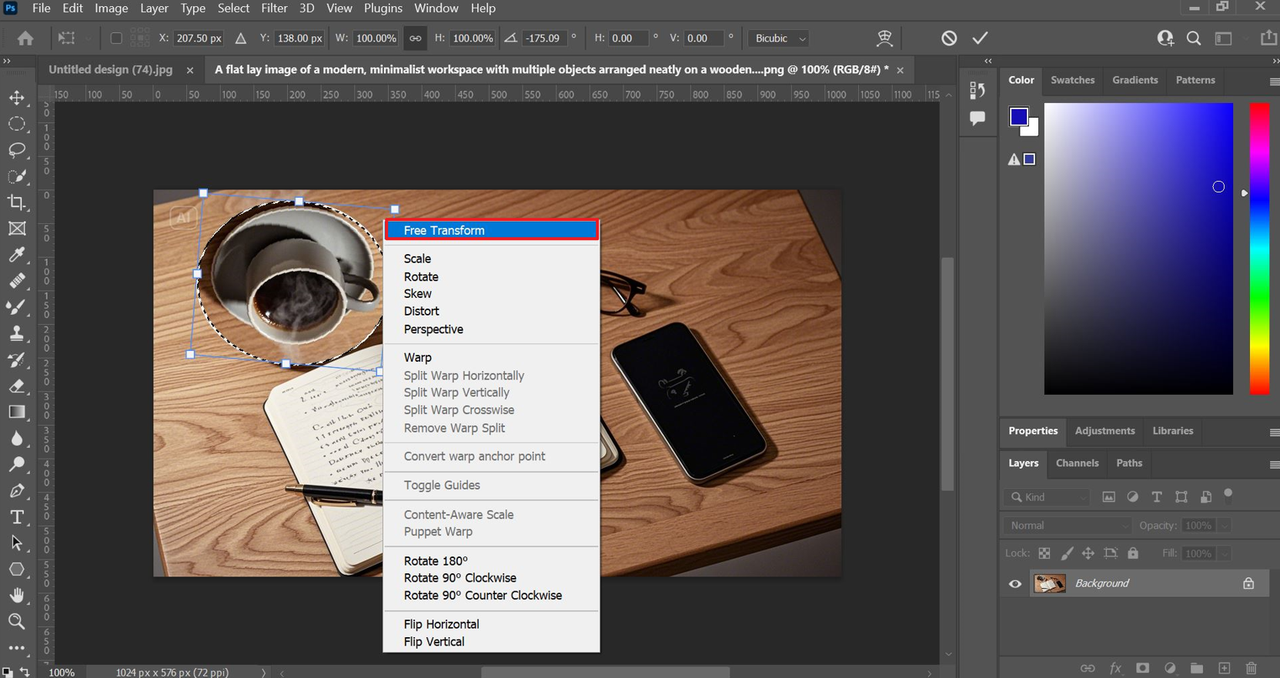Select the Hand tool
Image resolution: width=1280 pixels, height=678 pixels.
pyautogui.click(x=17, y=595)
